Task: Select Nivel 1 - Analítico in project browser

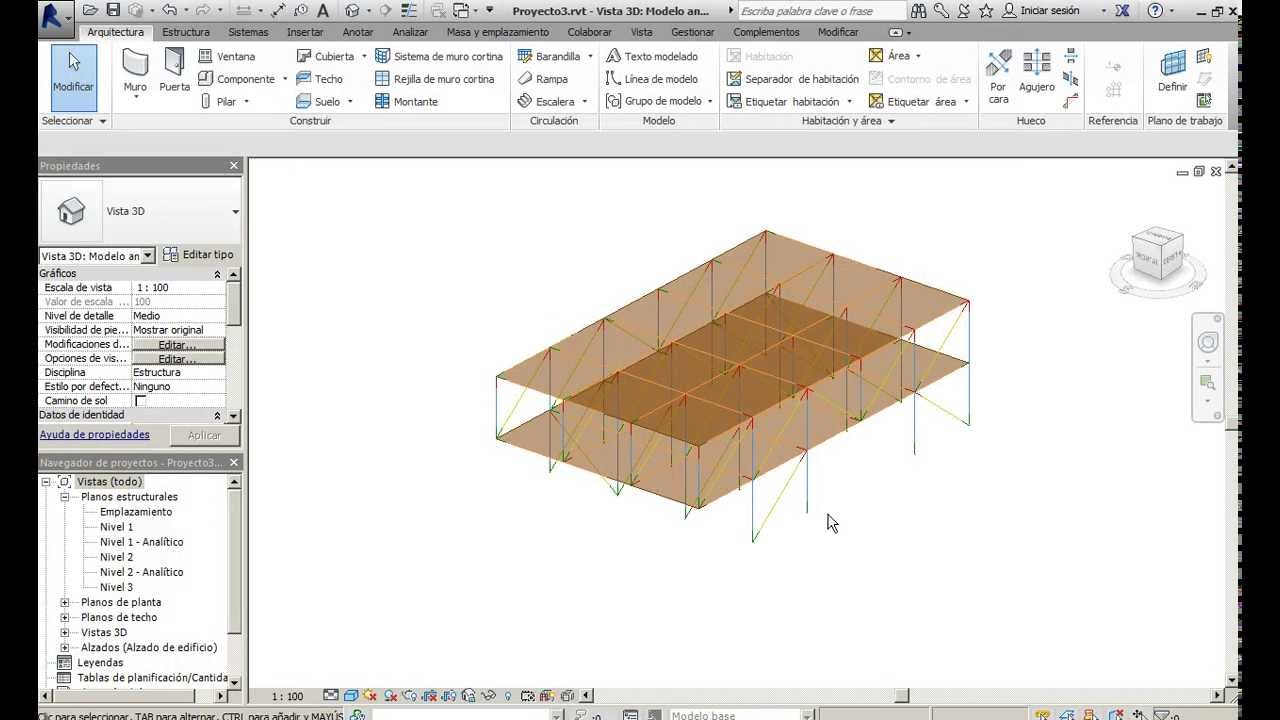Action: pos(141,542)
